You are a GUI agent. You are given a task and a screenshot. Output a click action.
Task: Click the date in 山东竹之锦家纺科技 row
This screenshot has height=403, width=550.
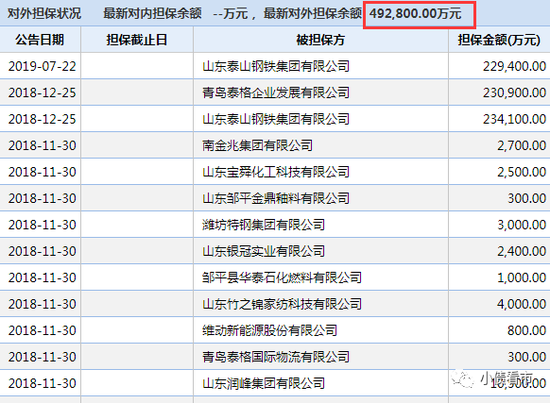(42, 304)
